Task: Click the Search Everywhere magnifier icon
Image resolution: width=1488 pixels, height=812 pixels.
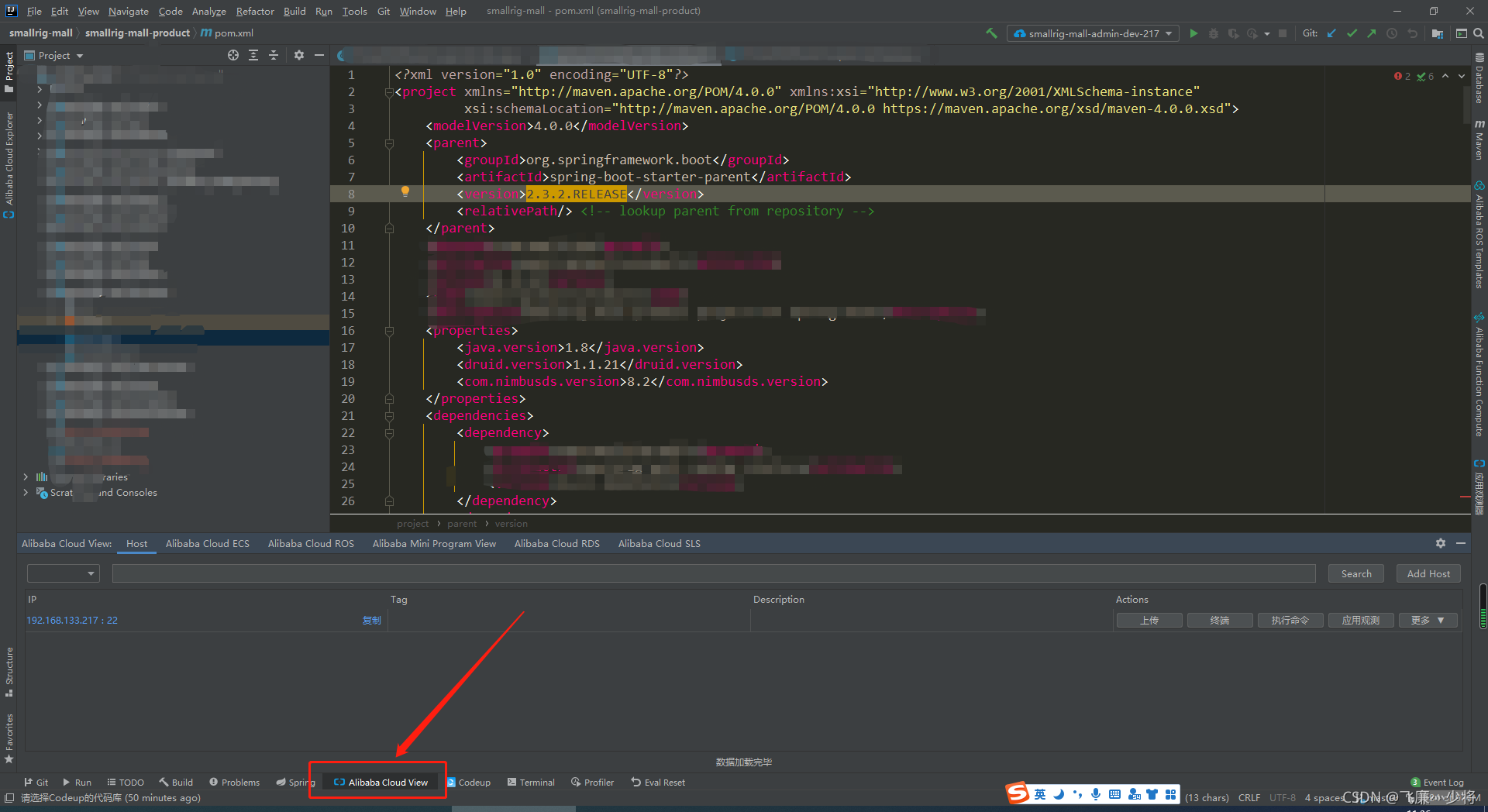Action: [1479, 33]
